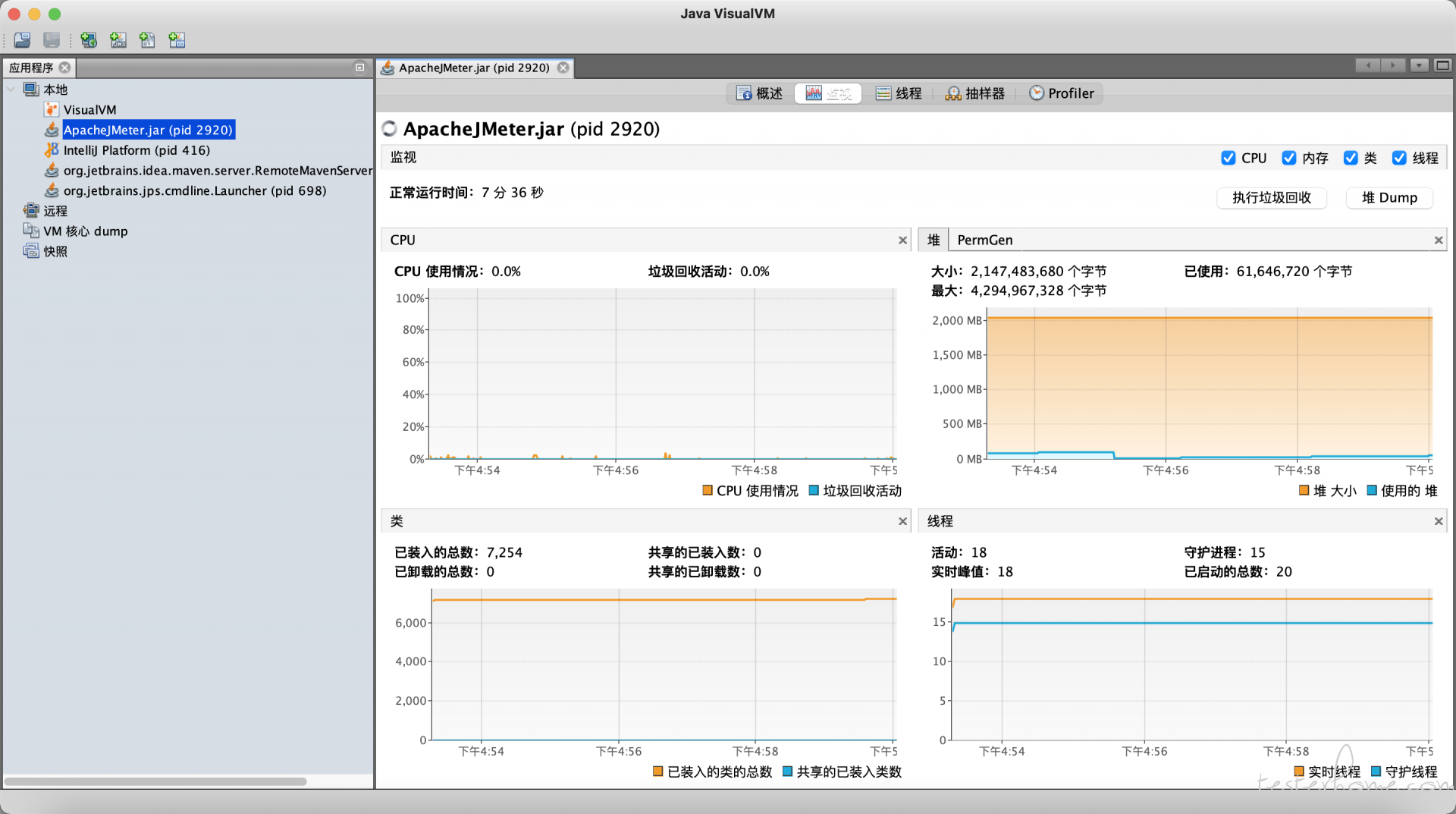Click the 守护线程 legend swatch
1456x814 pixels.
tap(1376, 772)
